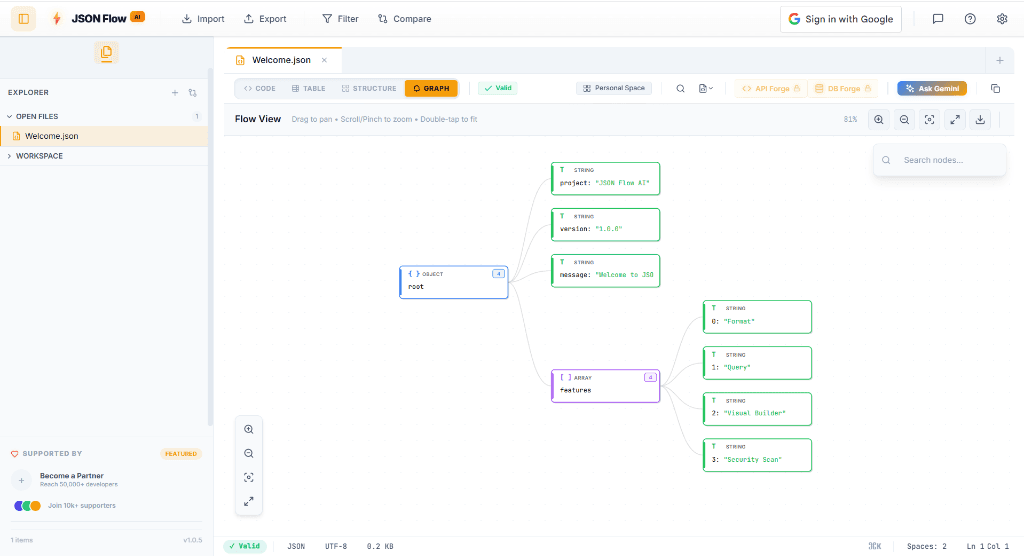Image resolution: width=1024 pixels, height=556 pixels.
Task: Switch to the Table view
Action: pyautogui.click(x=308, y=88)
